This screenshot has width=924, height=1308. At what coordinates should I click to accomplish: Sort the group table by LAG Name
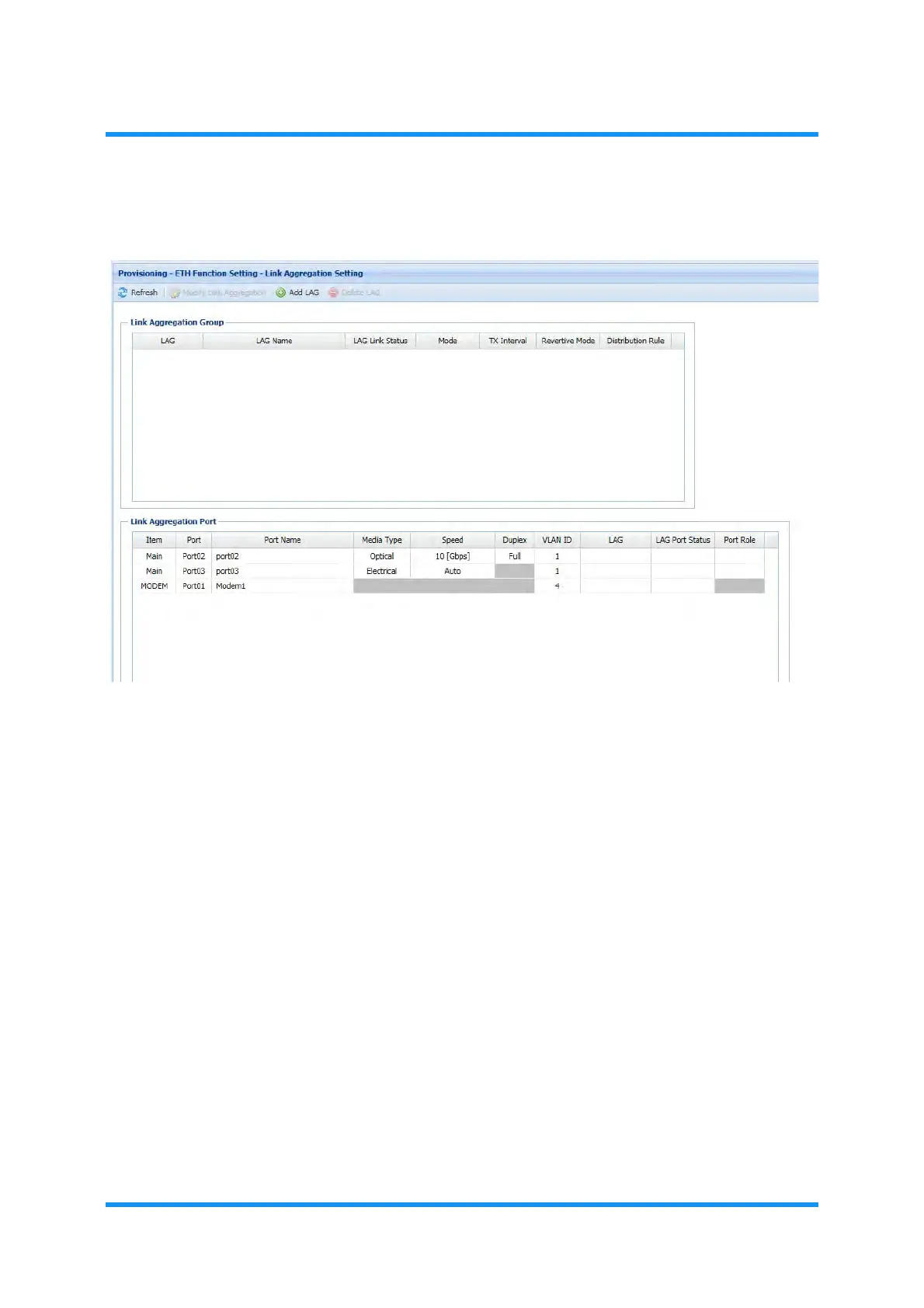(274, 341)
